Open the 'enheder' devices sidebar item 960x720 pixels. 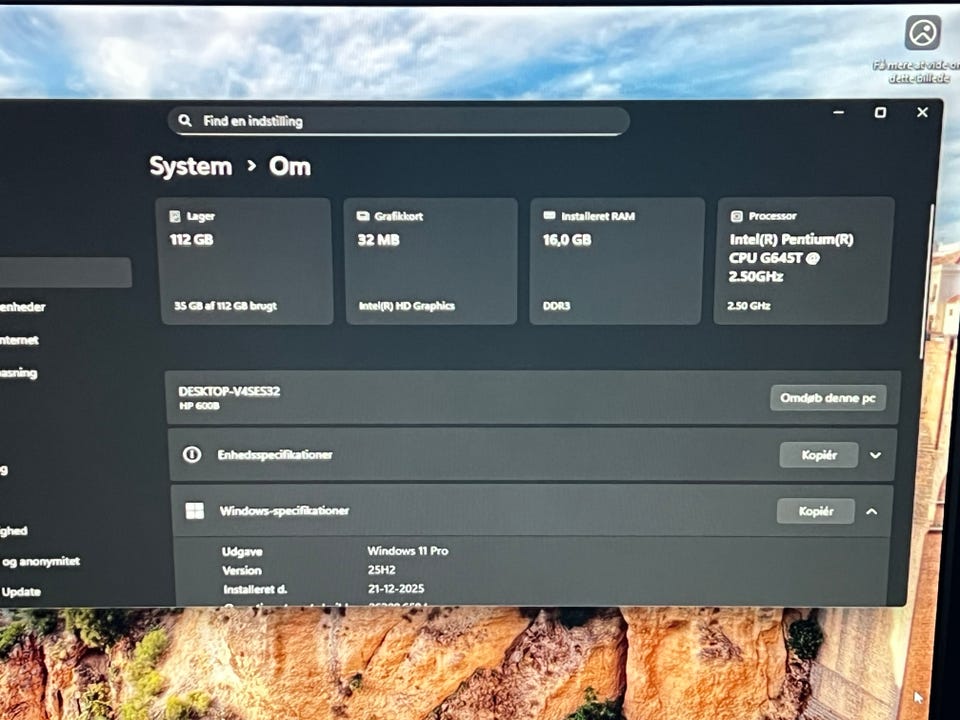click(x=23, y=307)
